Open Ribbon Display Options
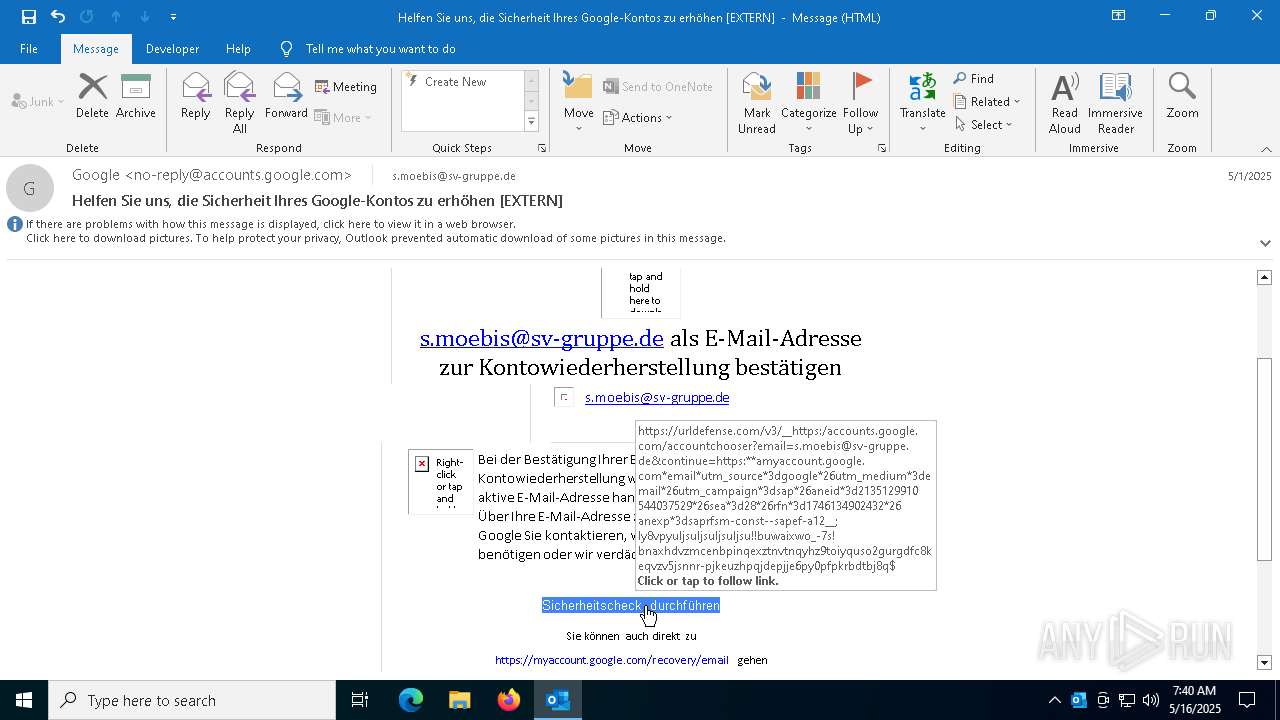1280x720 pixels. pyautogui.click(x=1119, y=16)
